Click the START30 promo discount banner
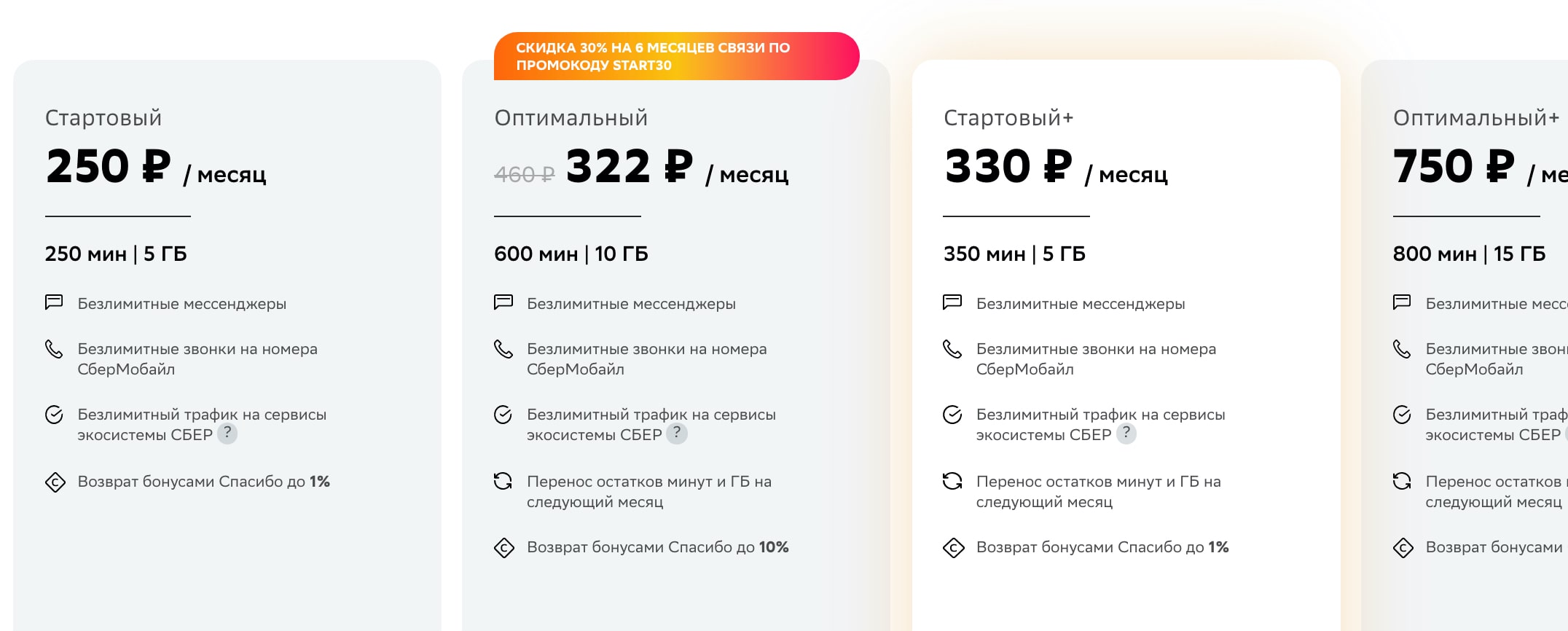This screenshot has height=631, width=1568. pos(676,56)
